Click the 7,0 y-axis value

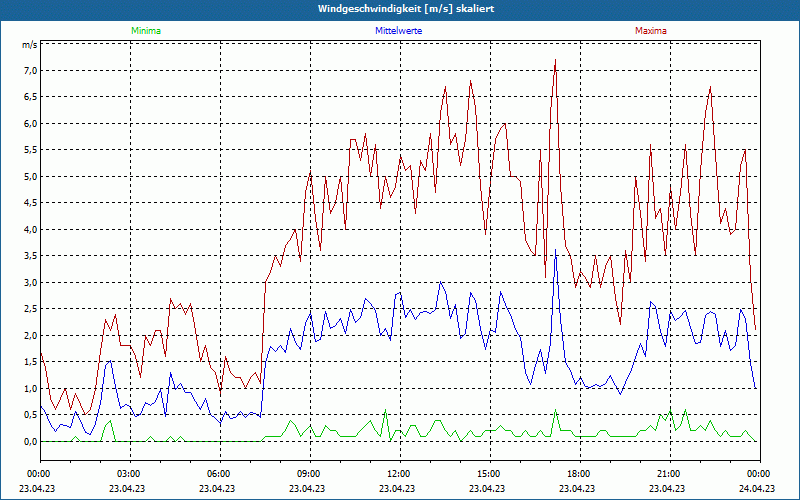click(x=30, y=70)
